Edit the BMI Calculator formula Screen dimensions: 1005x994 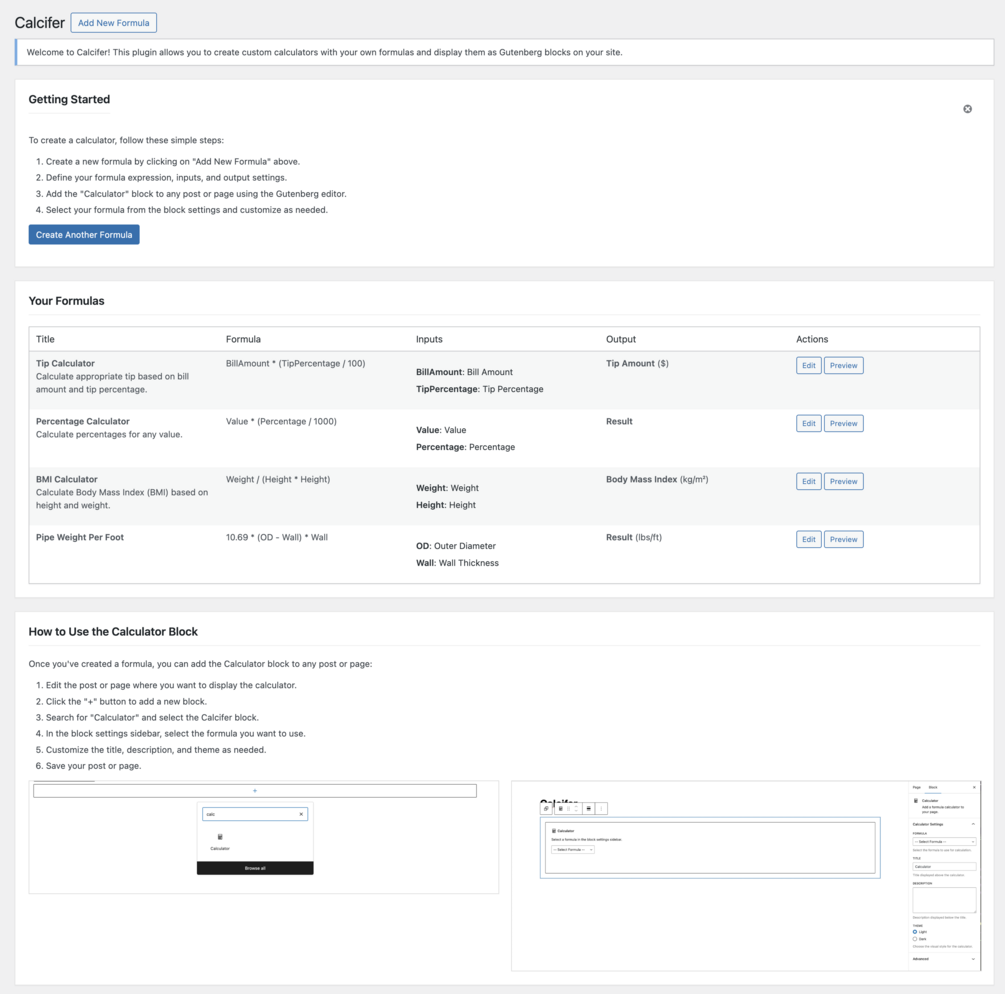pyautogui.click(x=808, y=481)
